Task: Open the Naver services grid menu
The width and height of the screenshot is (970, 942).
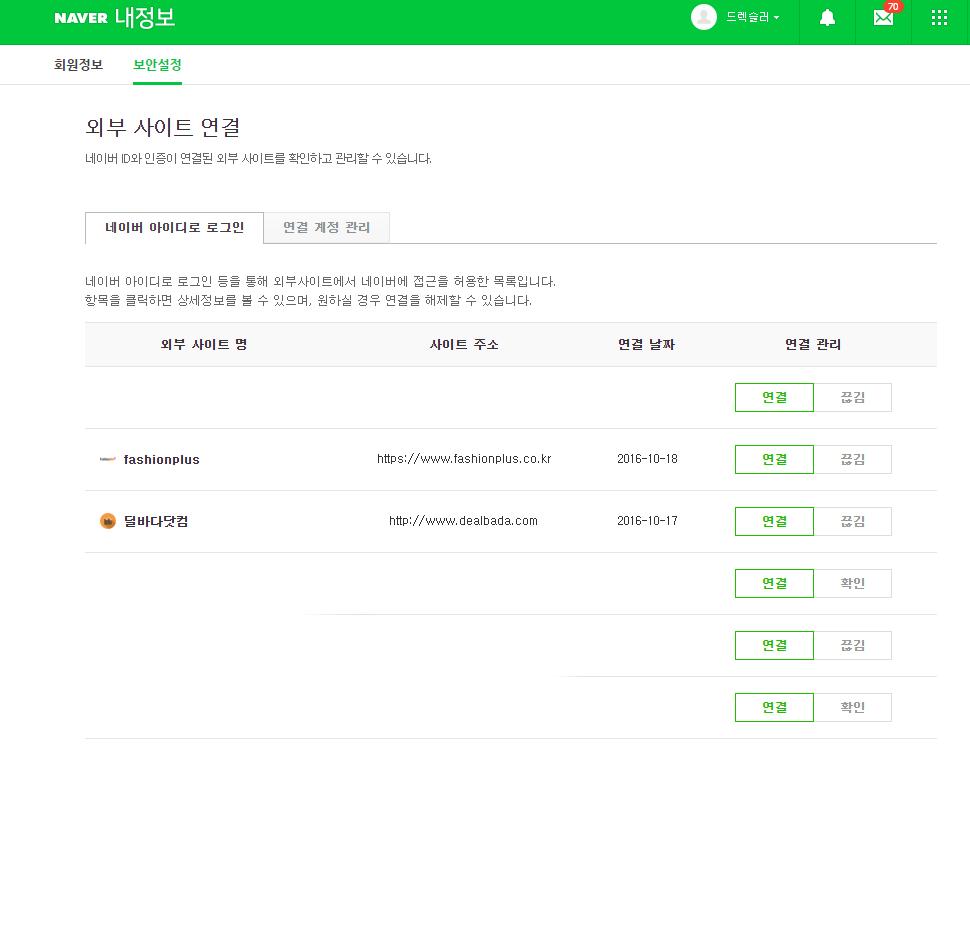Action: [x=939, y=18]
